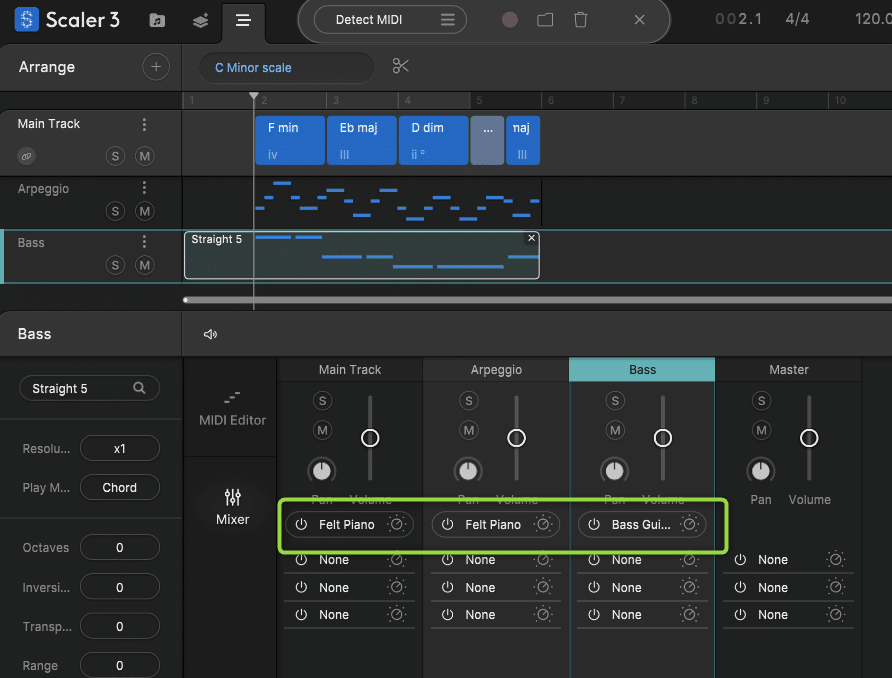Image resolution: width=892 pixels, height=678 pixels.
Task: Open the hamburger menu tab in header
Action: 242,20
